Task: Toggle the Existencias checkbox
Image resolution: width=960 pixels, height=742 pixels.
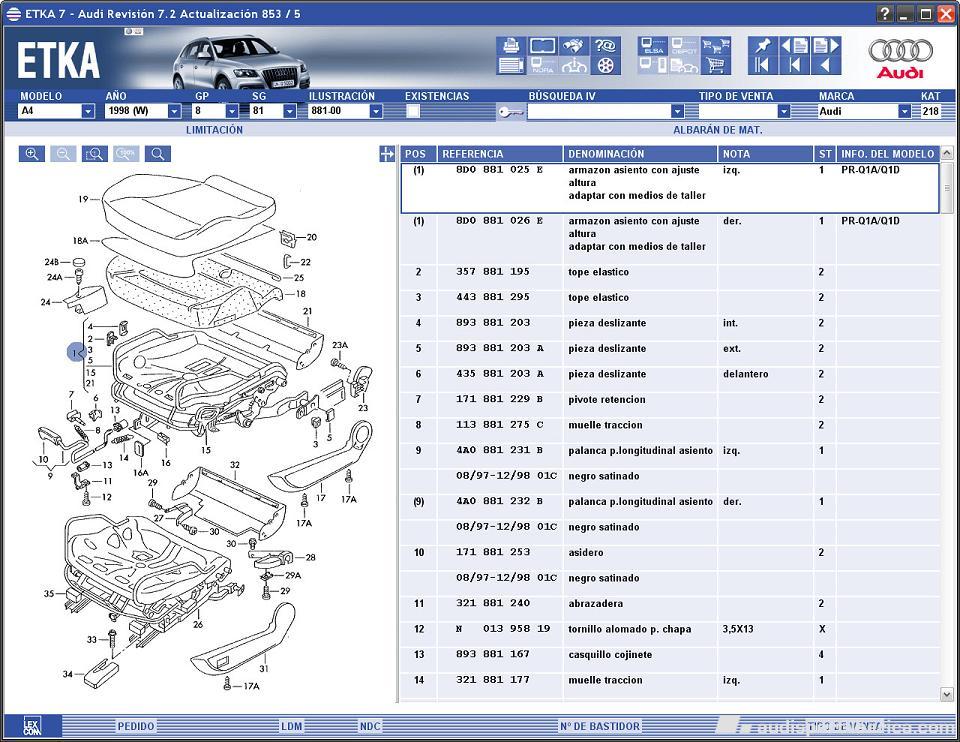Action: click(413, 111)
